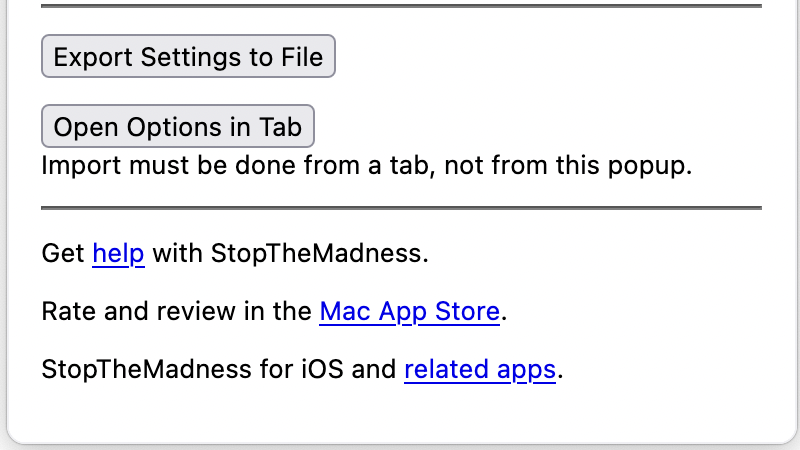Click the divider above Export Settings button

[x=400, y=6]
